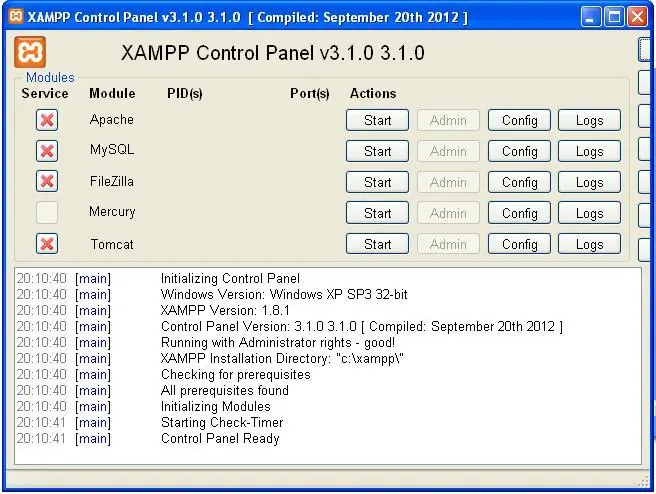Click the 'Starting Check-Timer' log line

(x=222, y=422)
